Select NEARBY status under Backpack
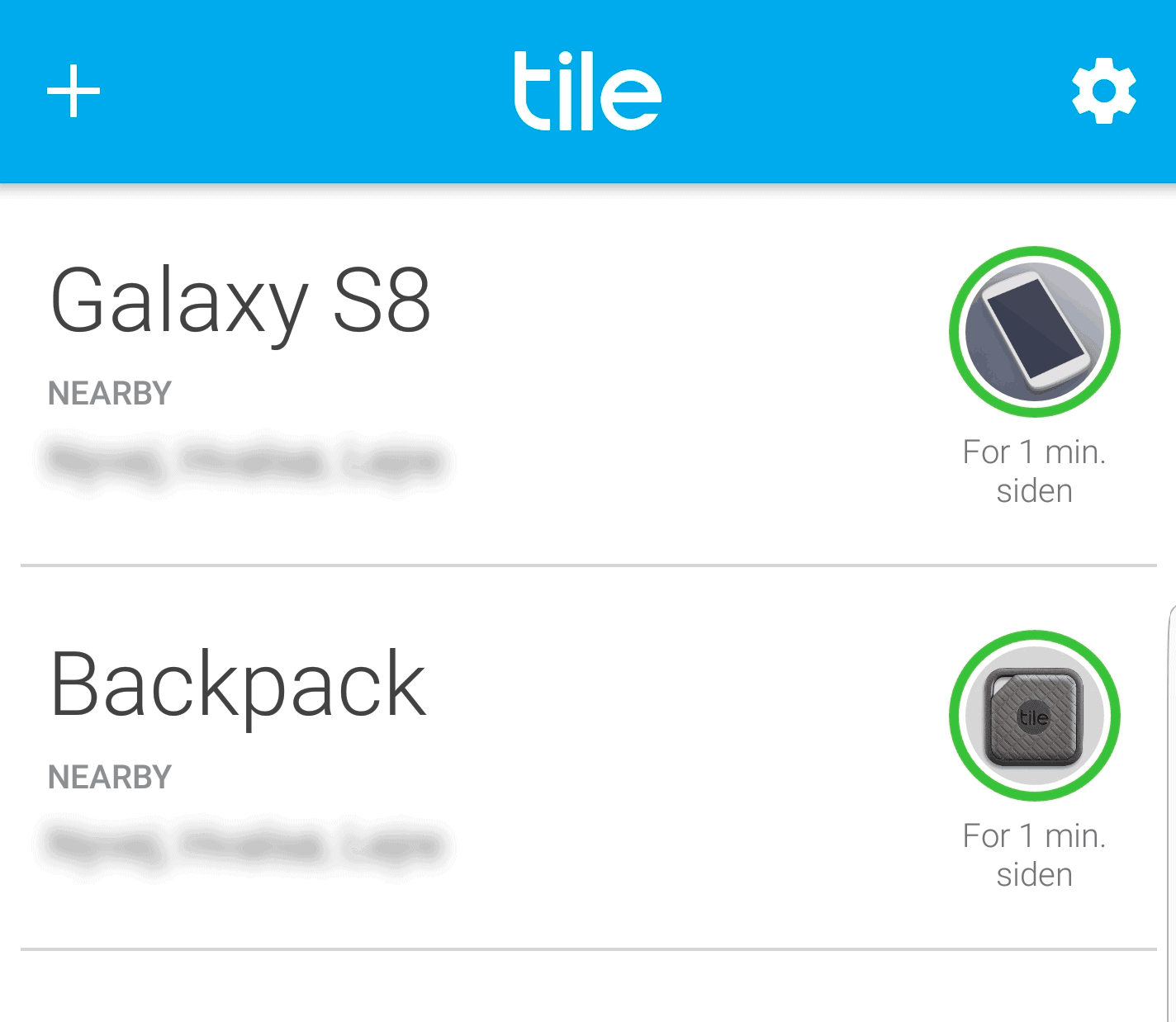This screenshot has width=1176, height=1022. pyautogui.click(x=110, y=777)
